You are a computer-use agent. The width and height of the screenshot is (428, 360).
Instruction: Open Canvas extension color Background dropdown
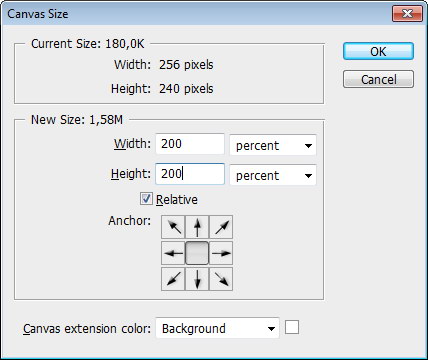pos(217,328)
